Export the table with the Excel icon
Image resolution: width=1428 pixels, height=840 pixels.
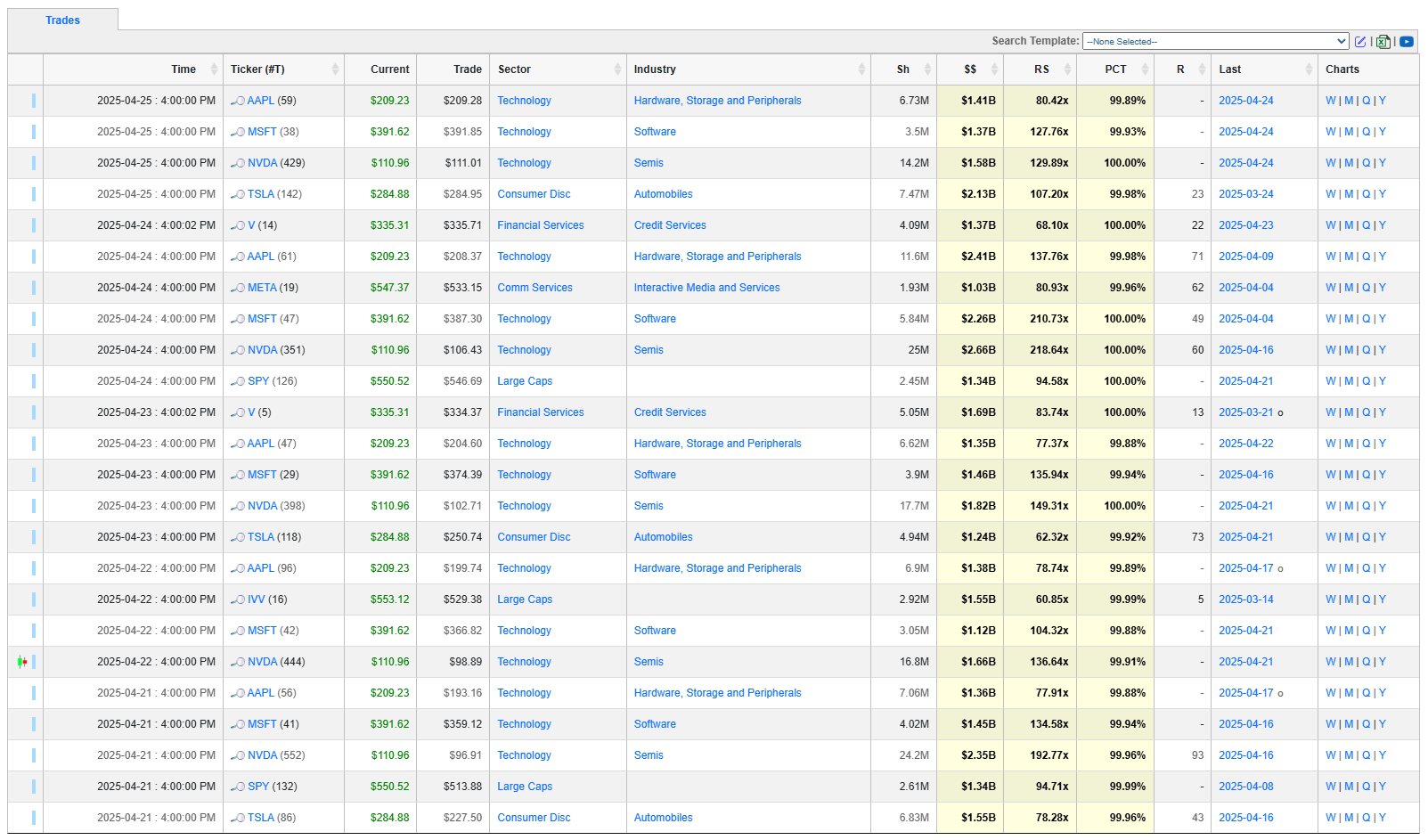(x=1383, y=42)
